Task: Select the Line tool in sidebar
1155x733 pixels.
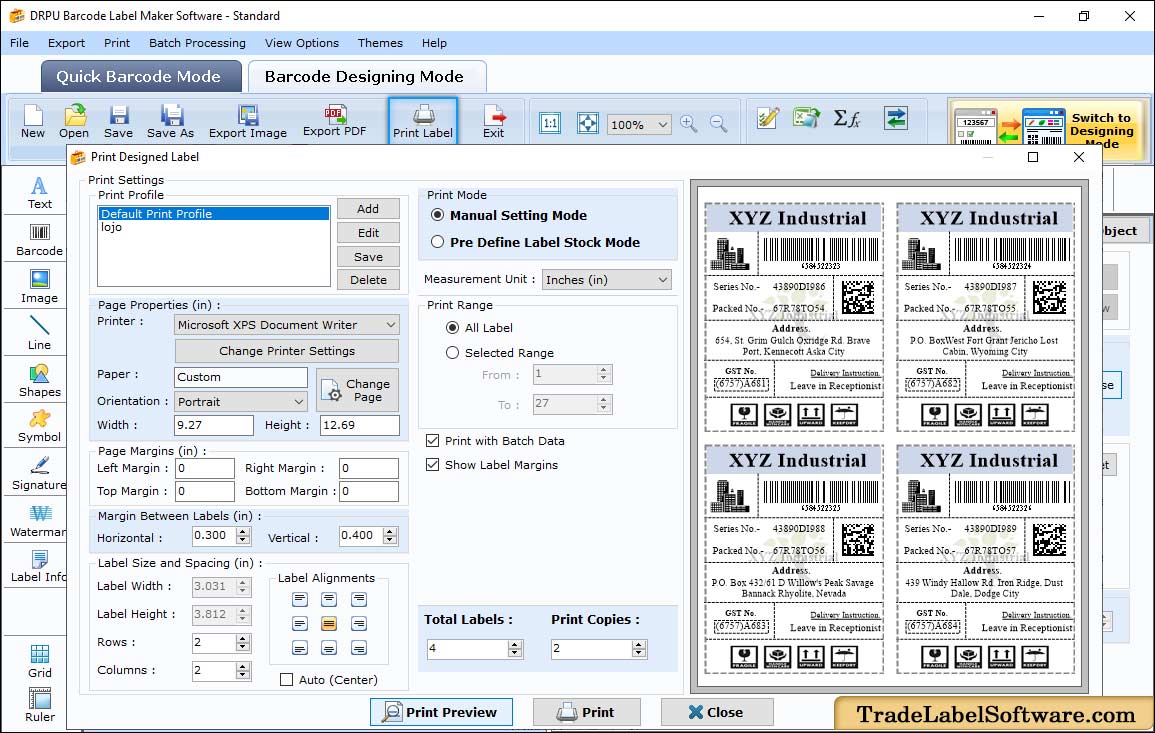Action: (x=39, y=333)
